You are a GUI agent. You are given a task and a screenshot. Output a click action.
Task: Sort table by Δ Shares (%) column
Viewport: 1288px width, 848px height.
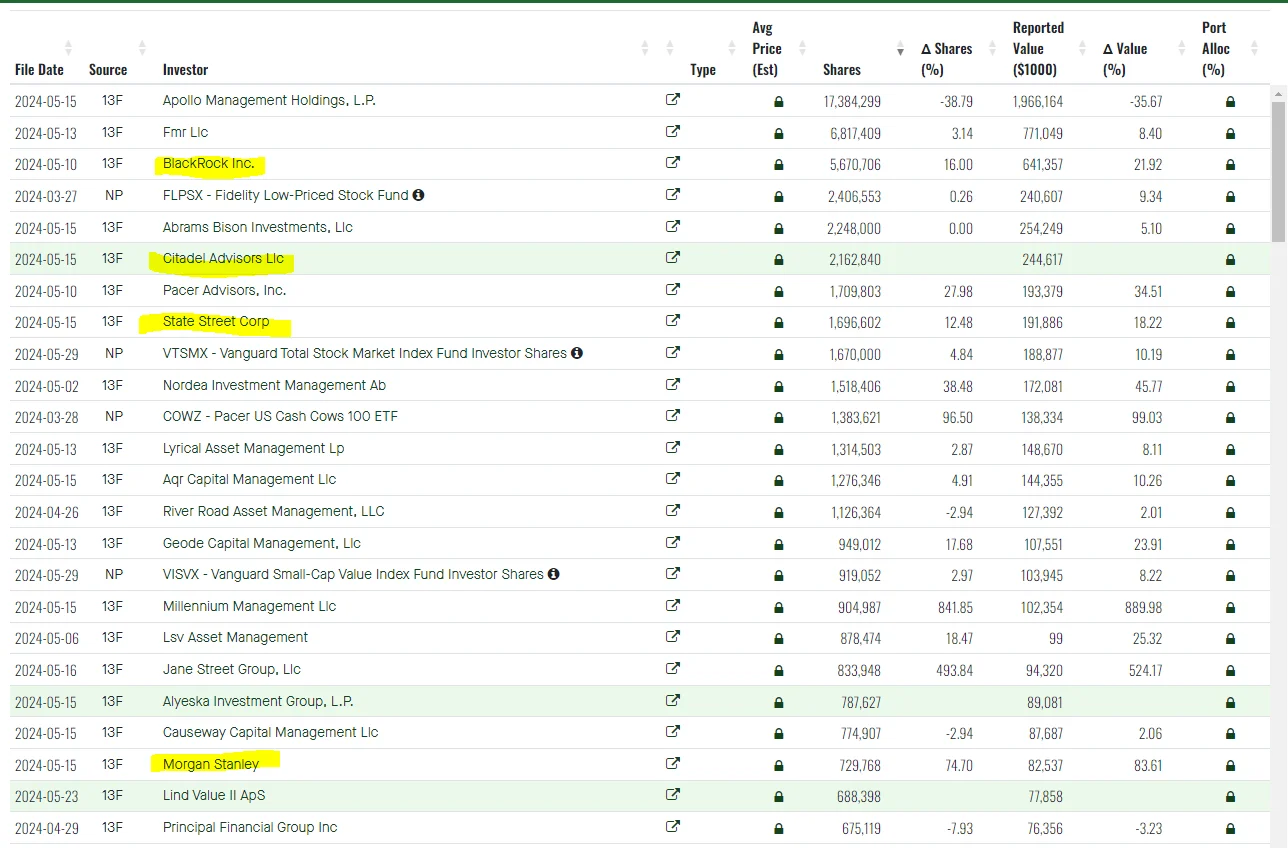coord(992,48)
